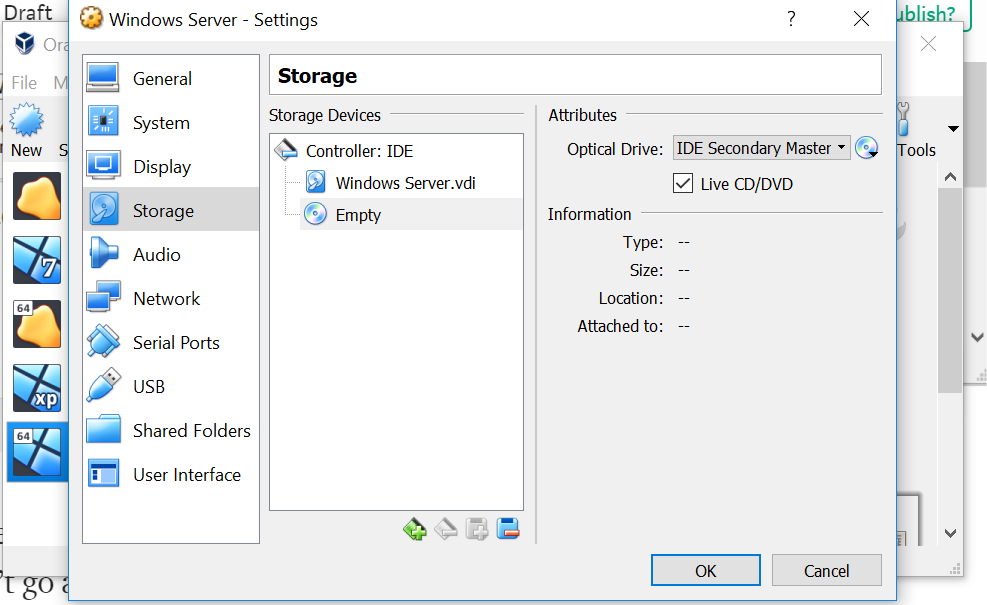Click the remove storage controller icon
The width and height of the screenshot is (987, 605).
pyautogui.click(x=446, y=529)
